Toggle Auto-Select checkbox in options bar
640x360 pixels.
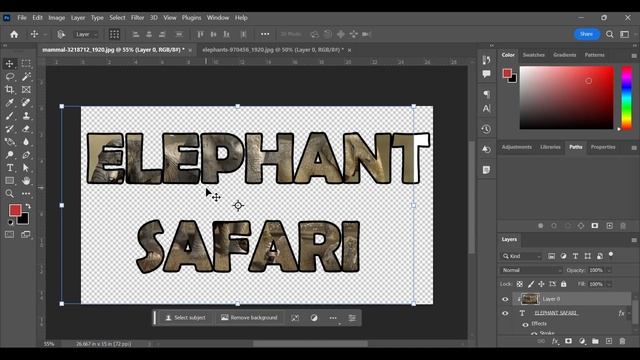tap(61, 34)
